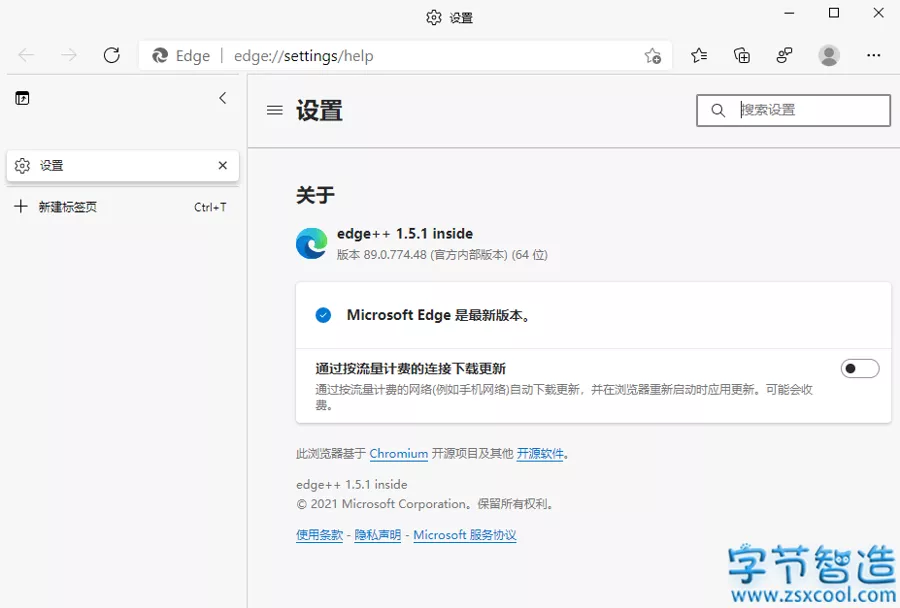Reload the page with refresh icon
The height and width of the screenshot is (608, 900).
tap(111, 55)
